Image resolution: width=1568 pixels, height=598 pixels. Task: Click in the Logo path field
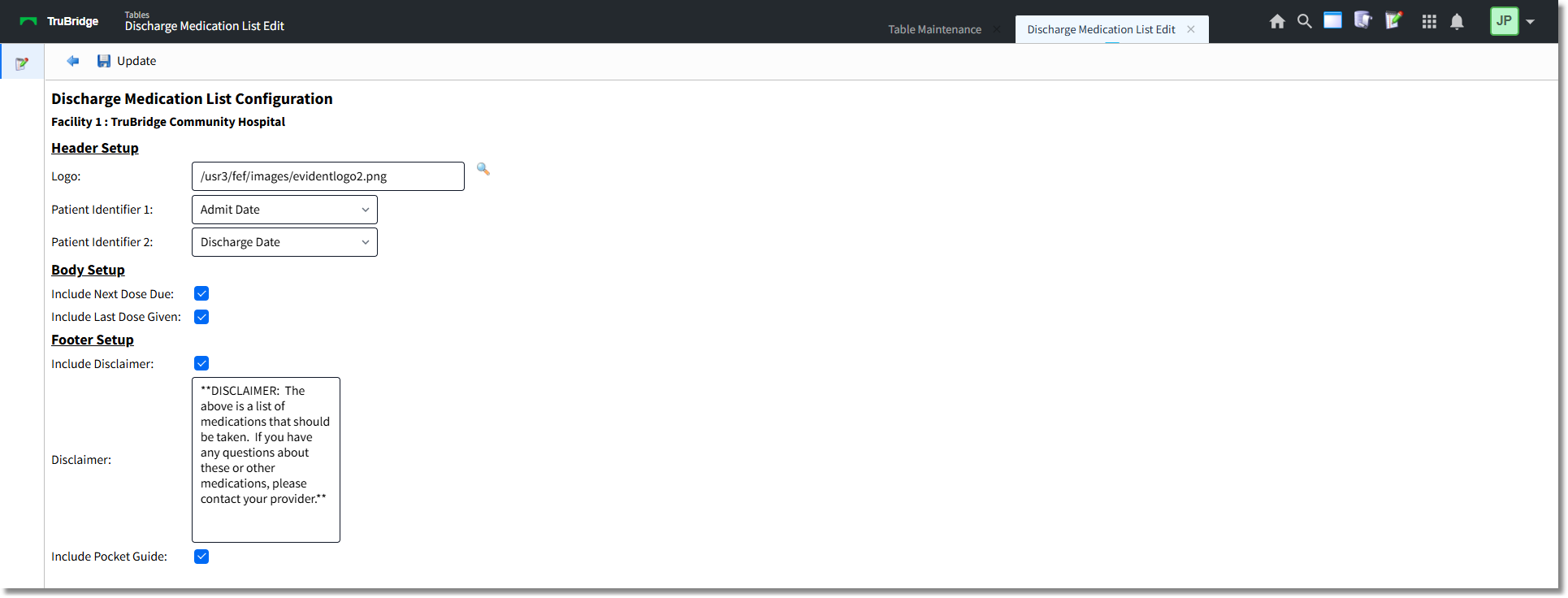click(328, 176)
